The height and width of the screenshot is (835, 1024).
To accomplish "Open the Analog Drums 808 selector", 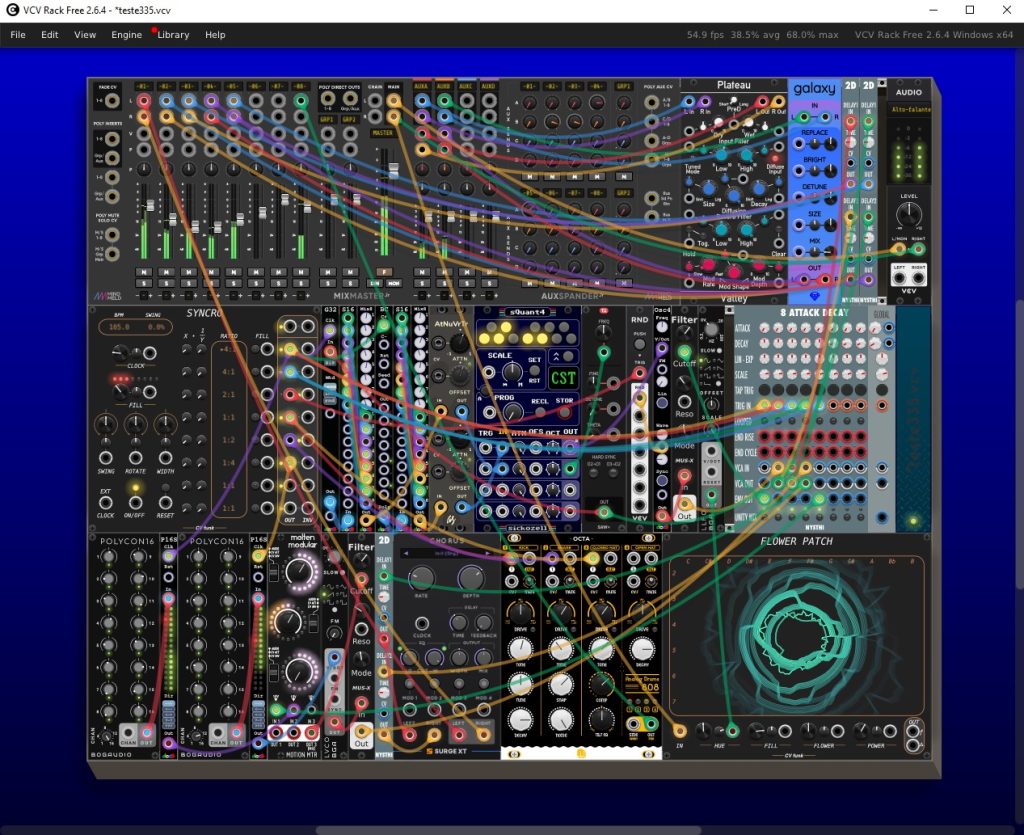I will click(x=641, y=684).
